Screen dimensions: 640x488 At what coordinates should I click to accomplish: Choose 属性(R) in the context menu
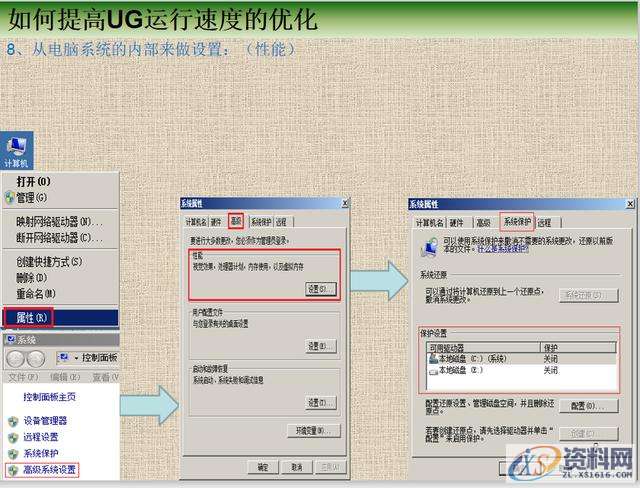pos(60,317)
